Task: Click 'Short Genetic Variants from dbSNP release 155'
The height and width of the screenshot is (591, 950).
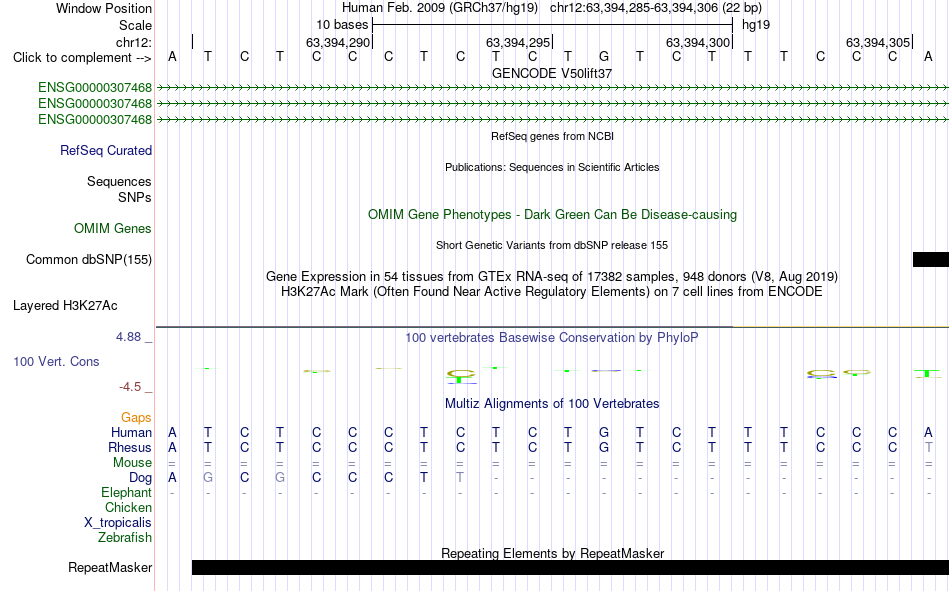Action: point(552,245)
